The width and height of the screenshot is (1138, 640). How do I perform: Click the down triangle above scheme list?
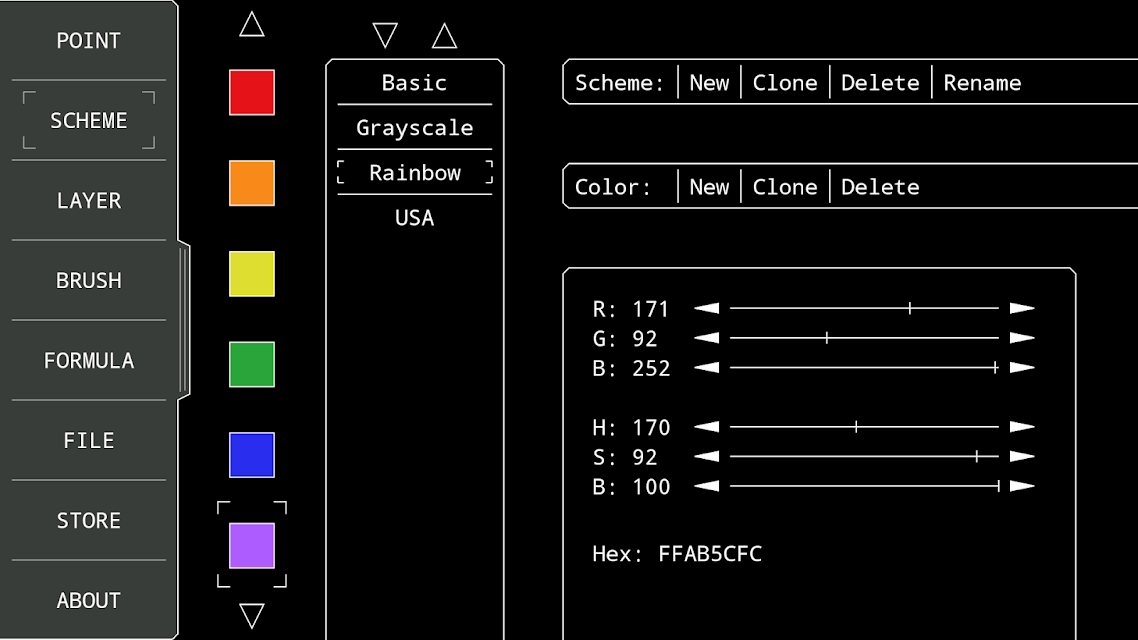(385, 36)
